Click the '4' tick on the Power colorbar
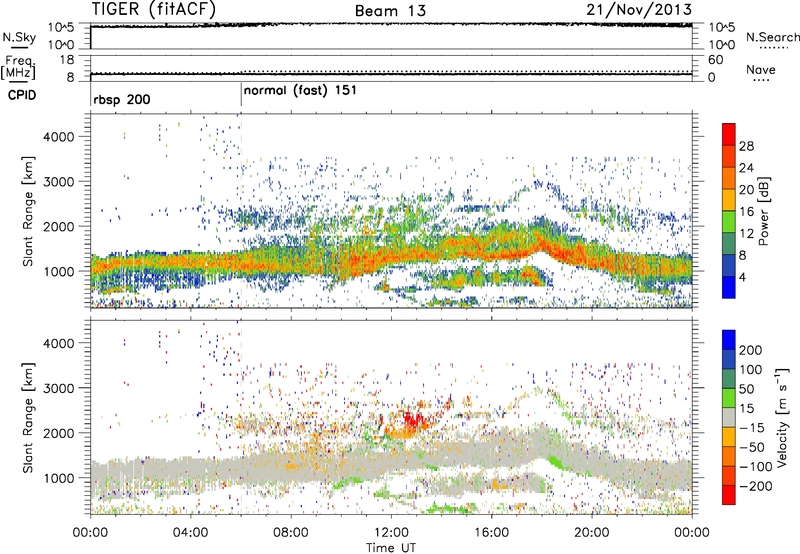Image resolution: width=800 pixels, height=554 pixels. 742,278
